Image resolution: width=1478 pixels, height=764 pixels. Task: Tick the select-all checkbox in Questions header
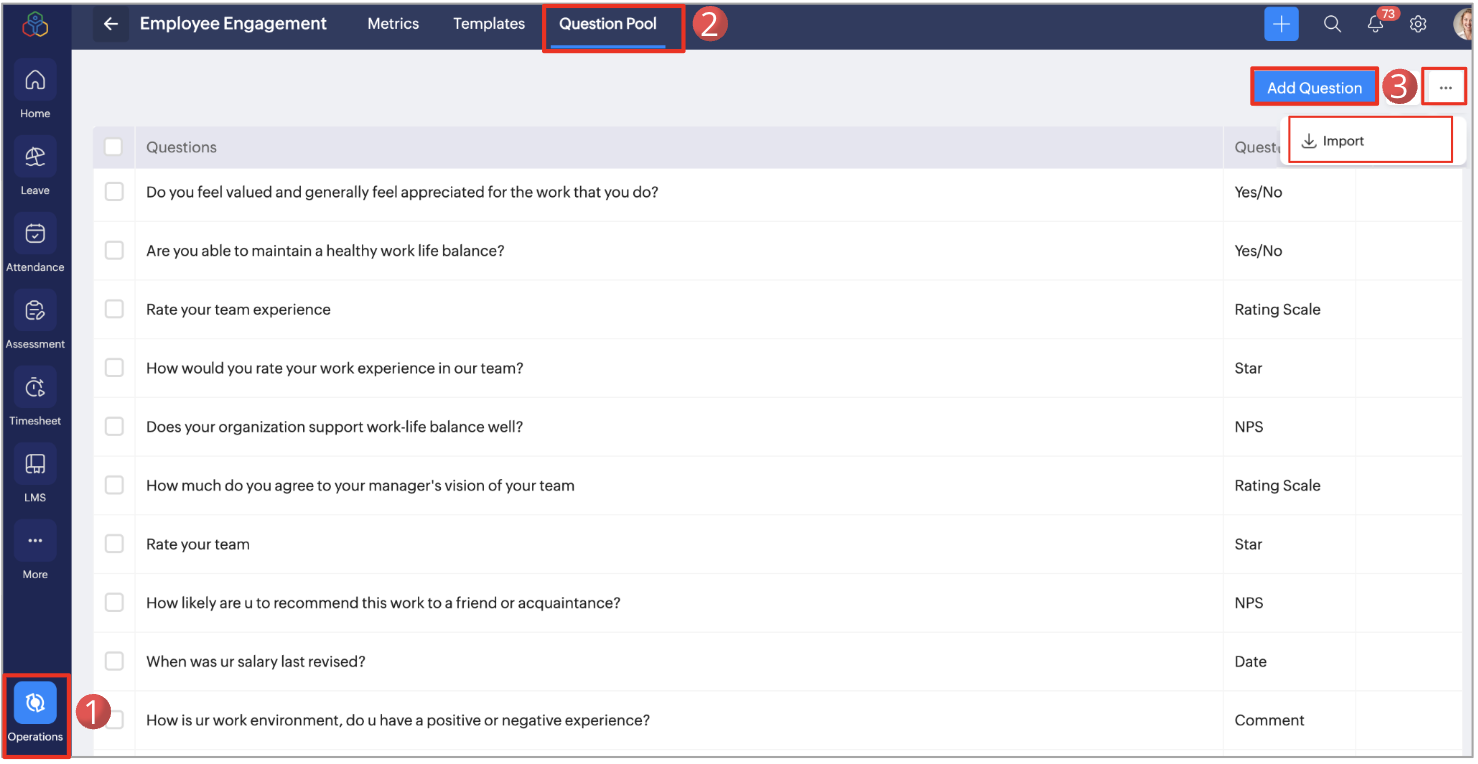[x=114, y=147]
